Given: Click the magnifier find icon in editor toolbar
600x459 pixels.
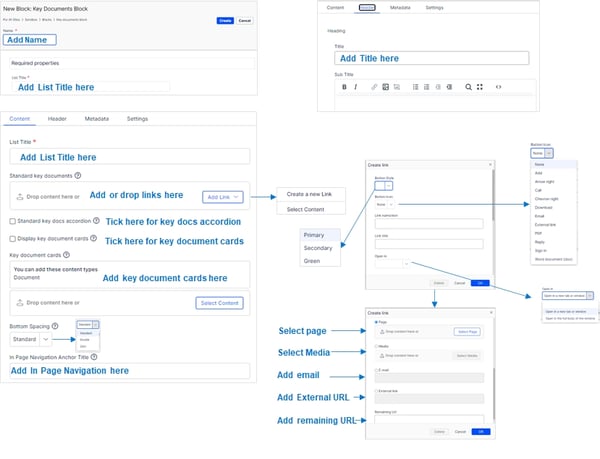Looking at the screenshot, I should [x=468, y=87].
